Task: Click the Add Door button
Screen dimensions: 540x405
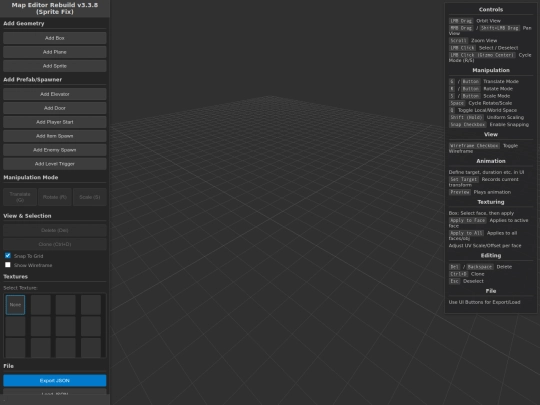Action: (55, 108)
